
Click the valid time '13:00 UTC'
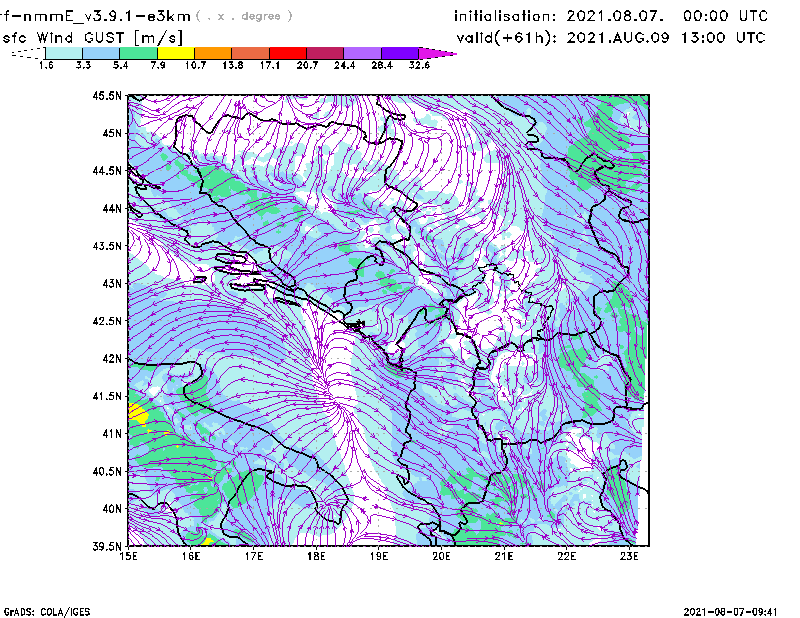pos(723,38)
